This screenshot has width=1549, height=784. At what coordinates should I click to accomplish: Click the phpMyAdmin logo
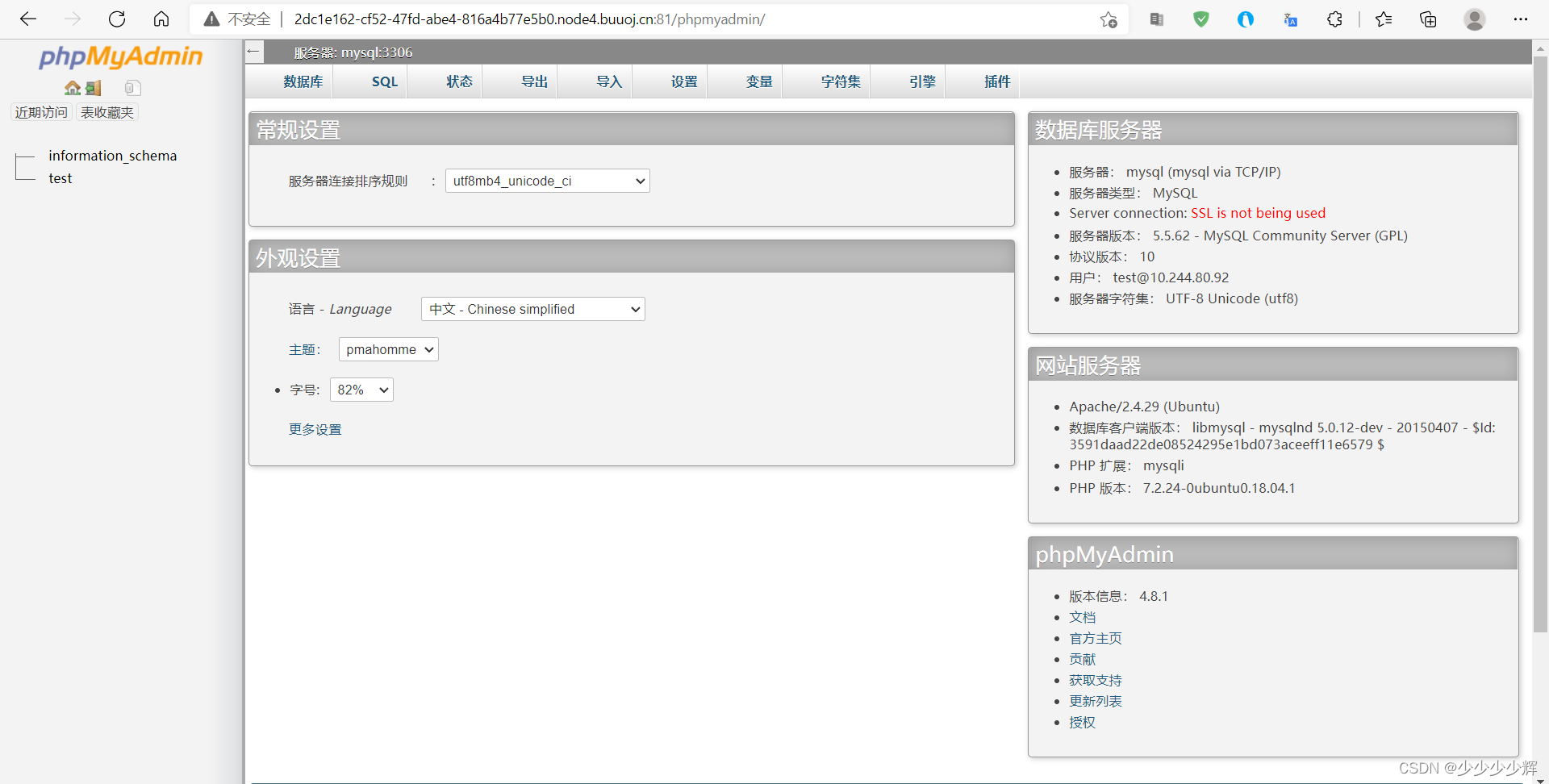pyautogui.click(x=121, y=56)
